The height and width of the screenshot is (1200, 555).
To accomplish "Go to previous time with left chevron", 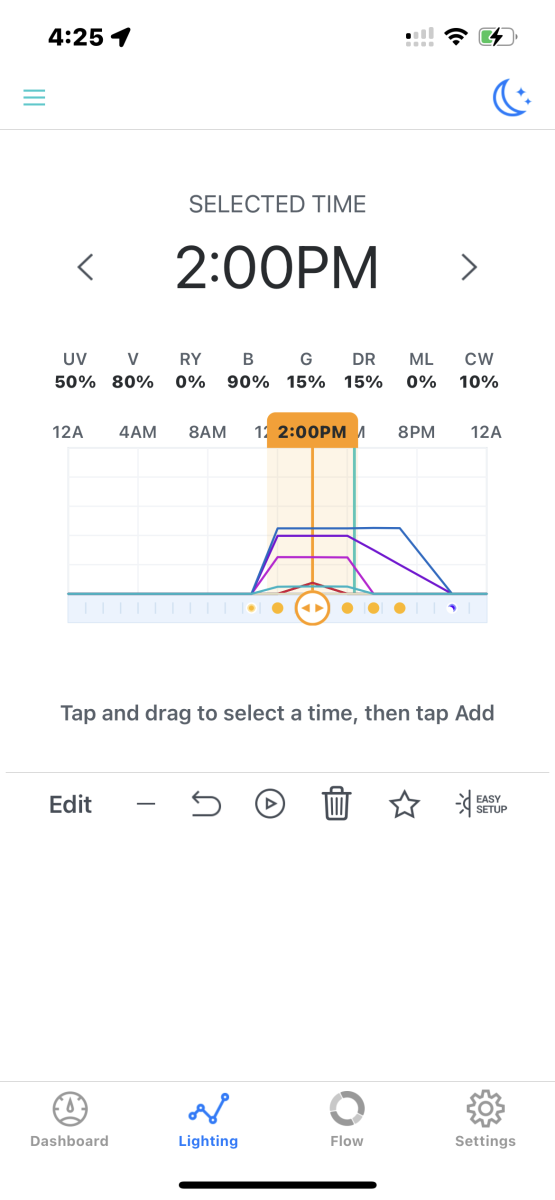I will [86, 267].
